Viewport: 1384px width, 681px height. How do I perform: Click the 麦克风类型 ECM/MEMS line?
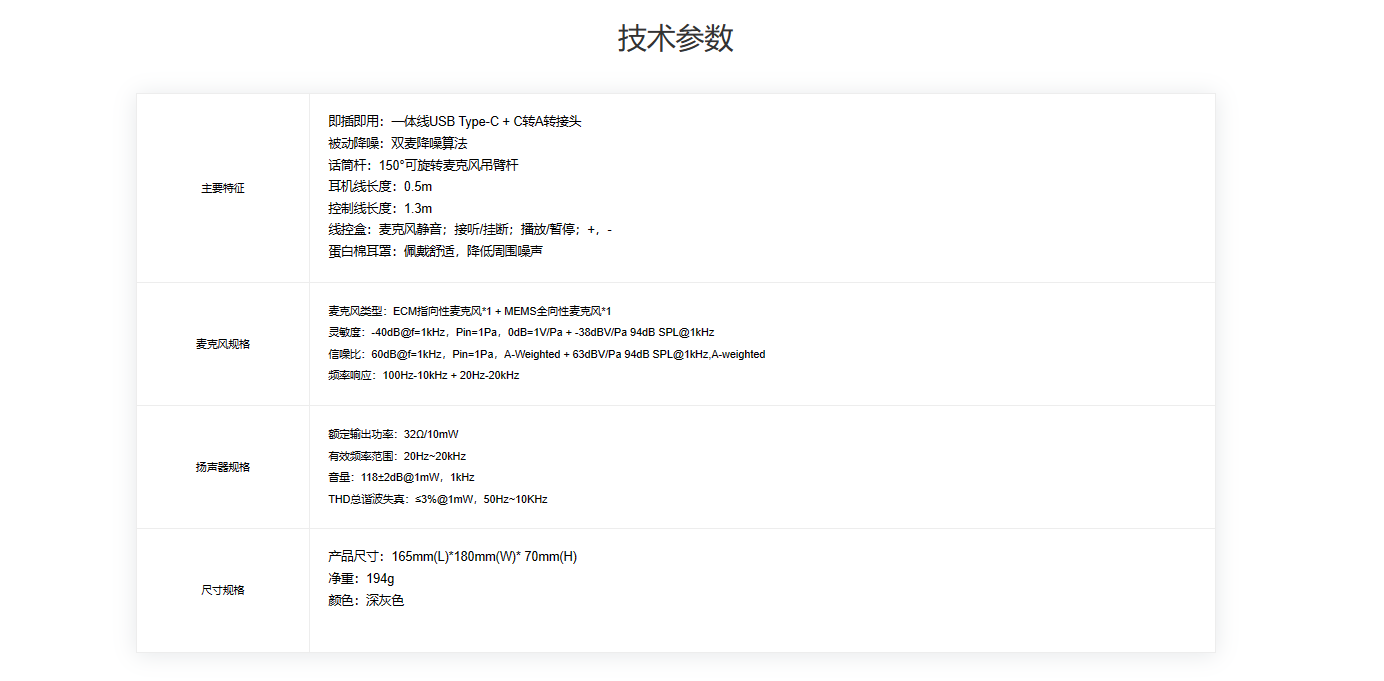(x=469, y=311)
